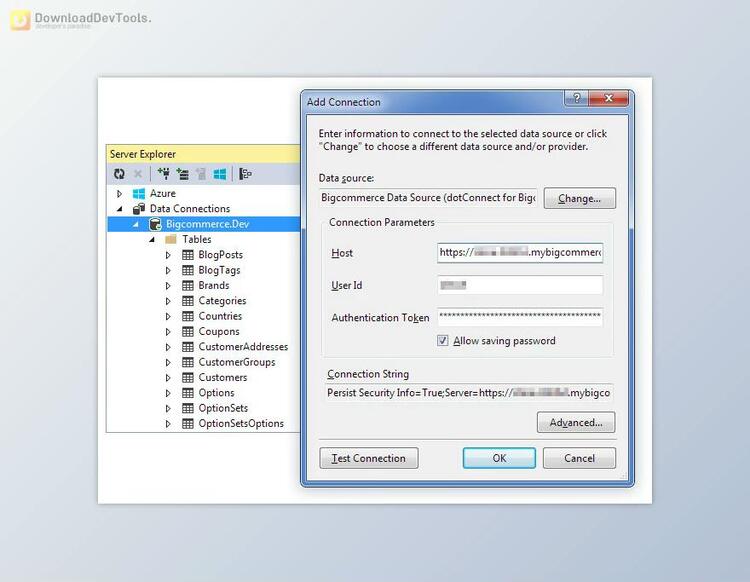The image size is (750, 582).
Task: Expand the Azure node arrow
Action: (120, 194)
